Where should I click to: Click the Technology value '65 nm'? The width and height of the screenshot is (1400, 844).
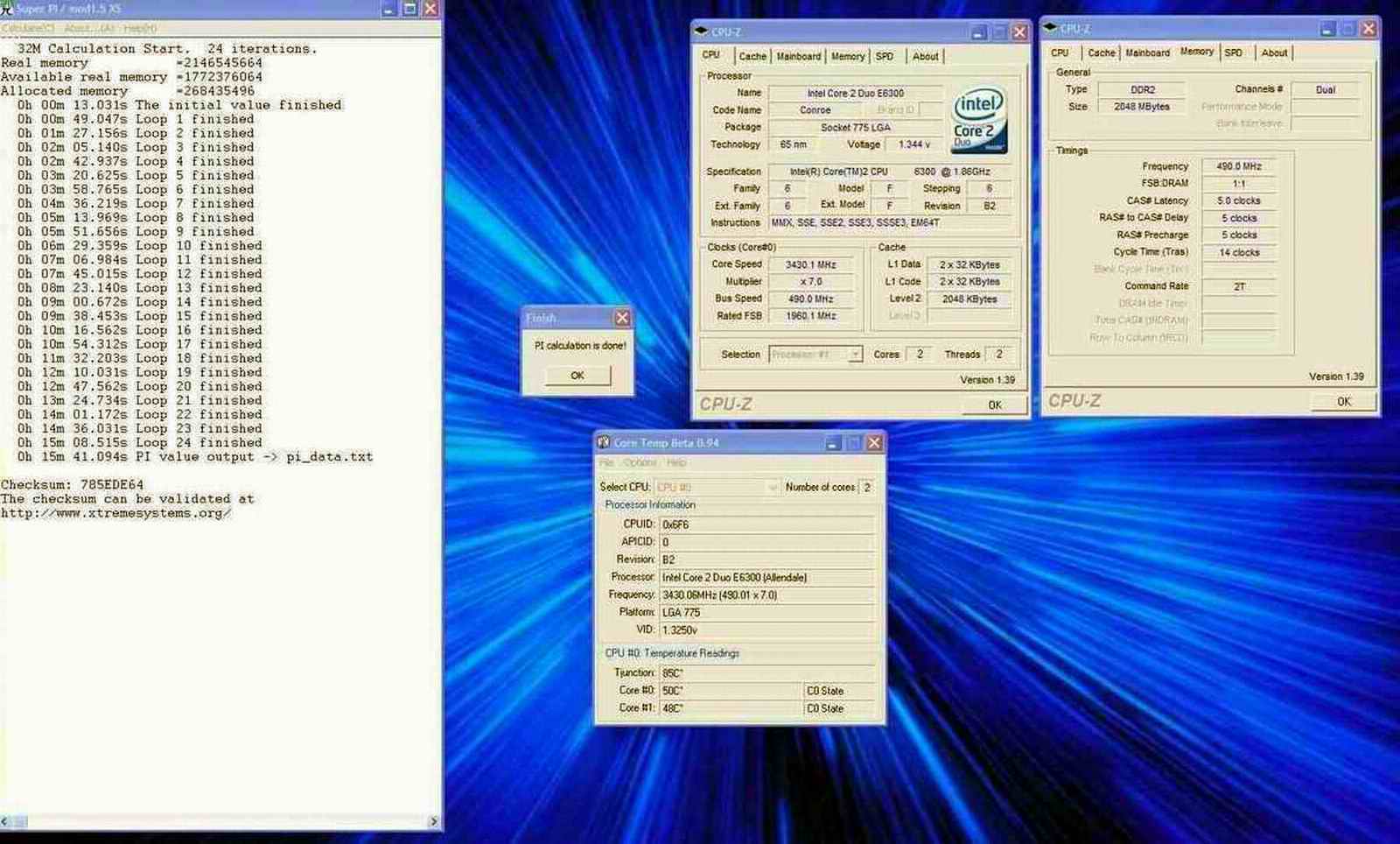pos(794,144)
